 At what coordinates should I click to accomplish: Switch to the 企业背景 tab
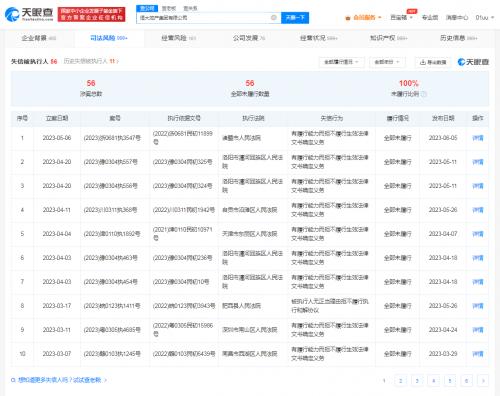[x=39, y=38]
